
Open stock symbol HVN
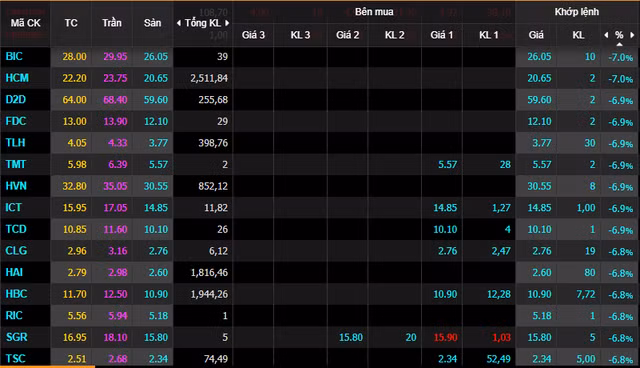[16, 186]
